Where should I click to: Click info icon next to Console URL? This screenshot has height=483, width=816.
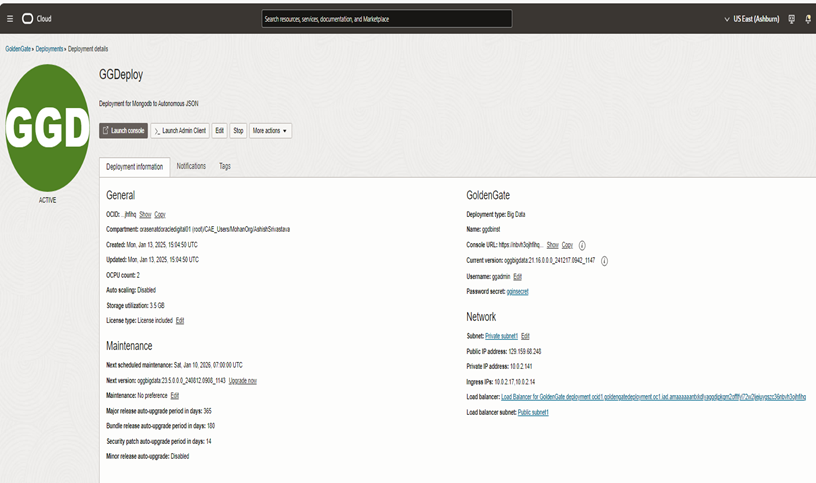(582, 245)
